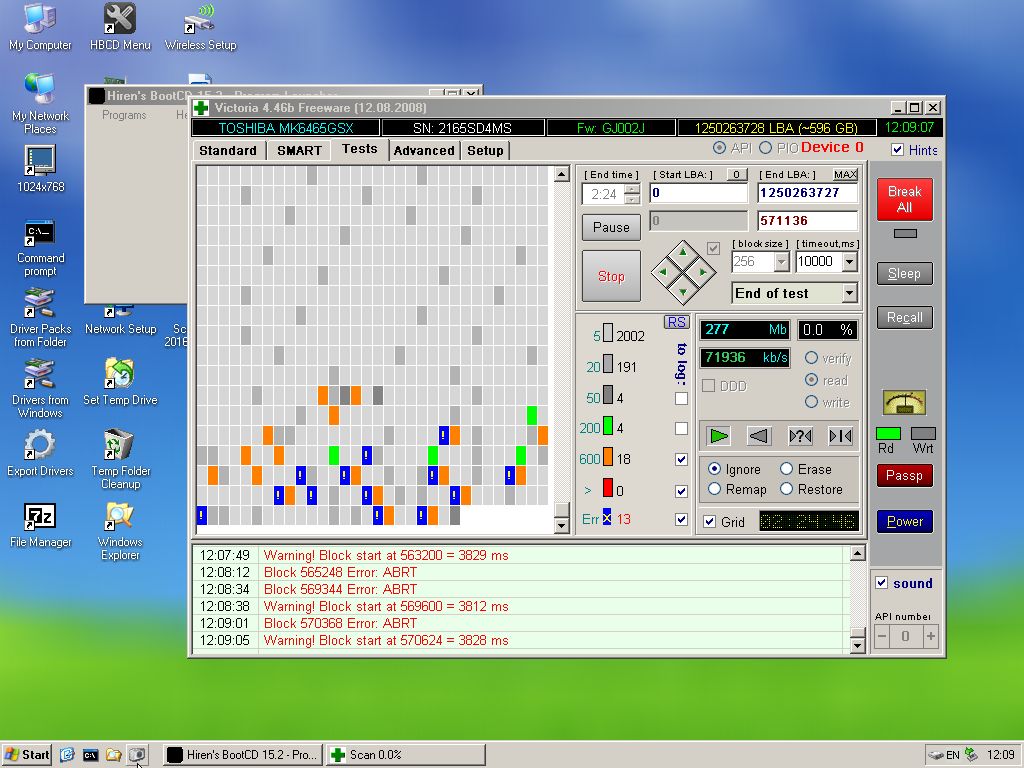Open File Manager 7z desktop icon
Image resolution: width=1024 pixels, height=768 pixels.
click(x=40, y=525)
